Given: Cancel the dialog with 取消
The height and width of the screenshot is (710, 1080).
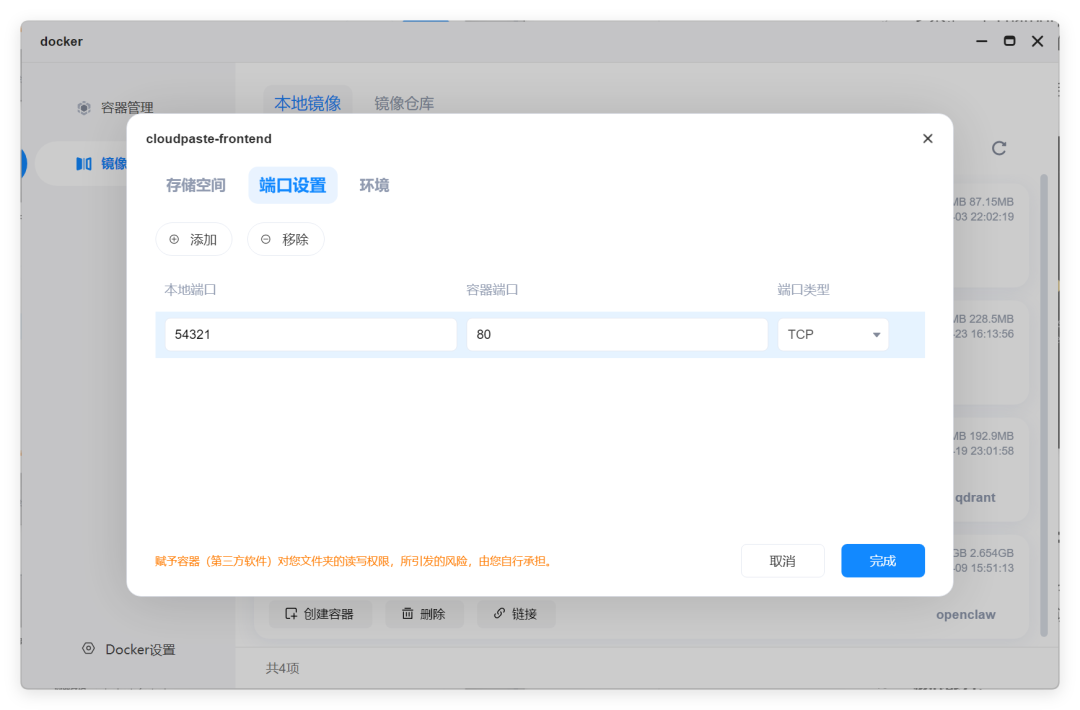Looking at the screenshot, I should click(782, 560).
